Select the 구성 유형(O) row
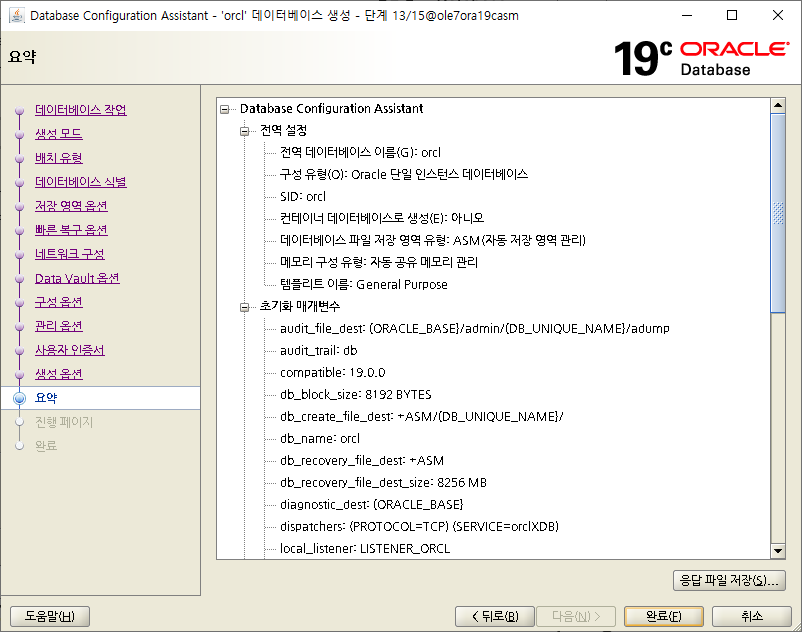802x632 pixels. coord(404,174)
